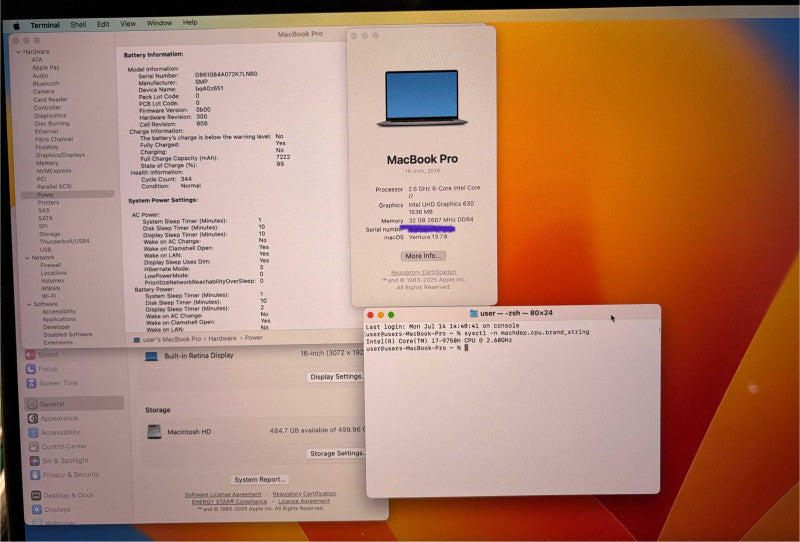Screen dimensions: 800x542
Task: Collapse the Network section in System Information
Action: [27, 258]
